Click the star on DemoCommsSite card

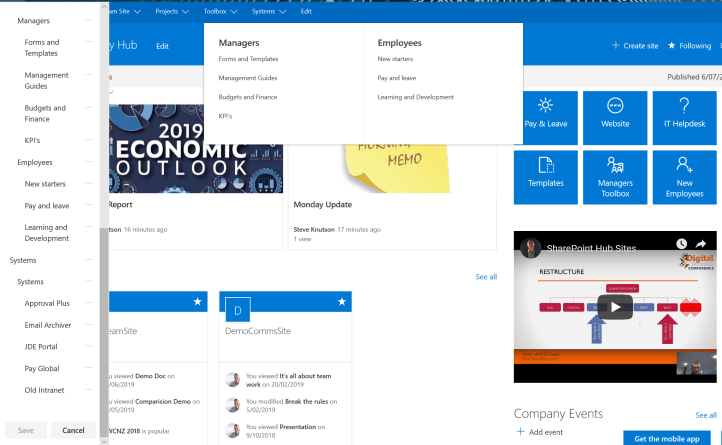[342, 301]
